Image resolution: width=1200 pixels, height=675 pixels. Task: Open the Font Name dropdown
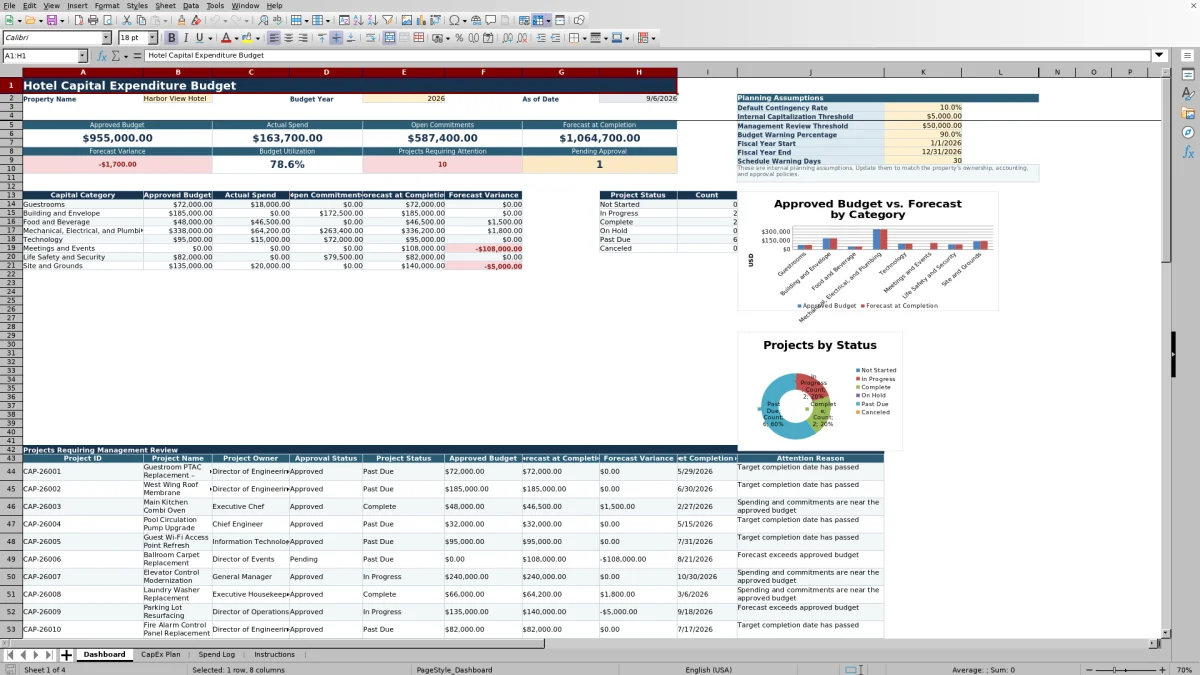coord(107,38)
